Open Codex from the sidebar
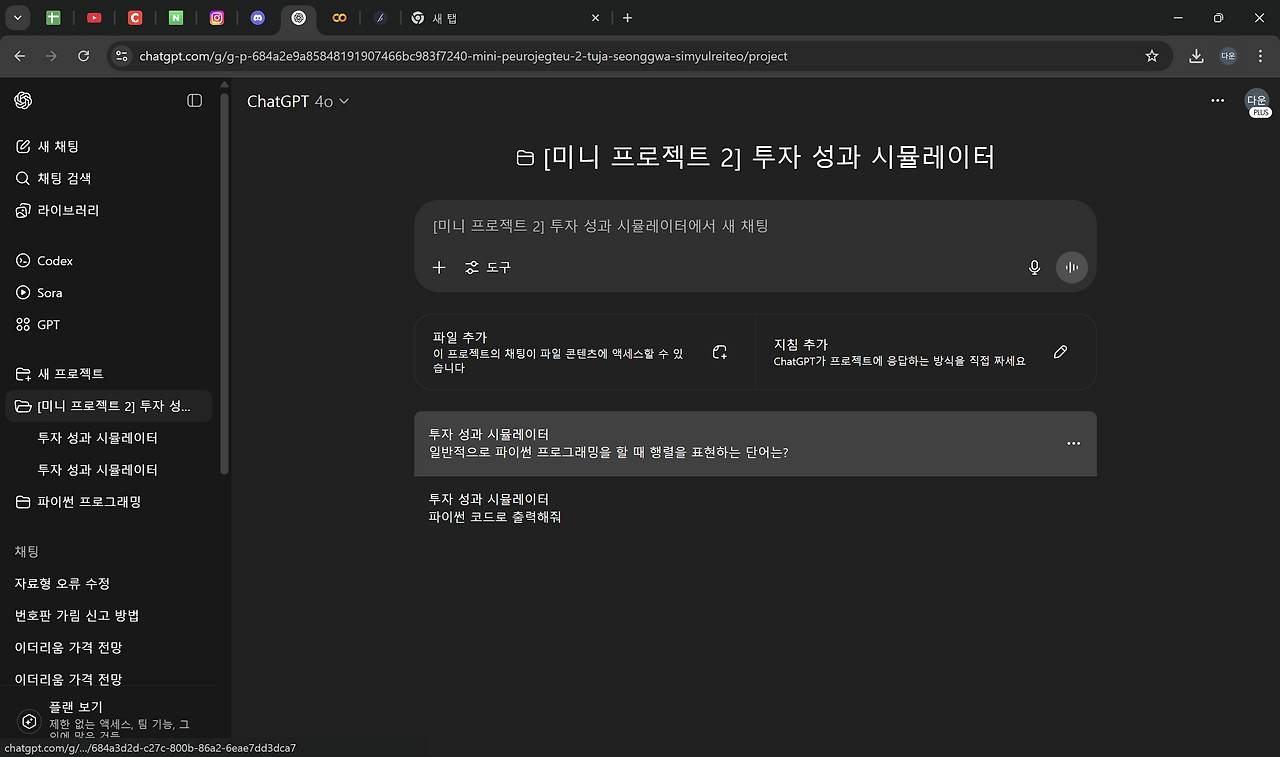The height and width of the screenshot is (757, 1280). [109, 260]
